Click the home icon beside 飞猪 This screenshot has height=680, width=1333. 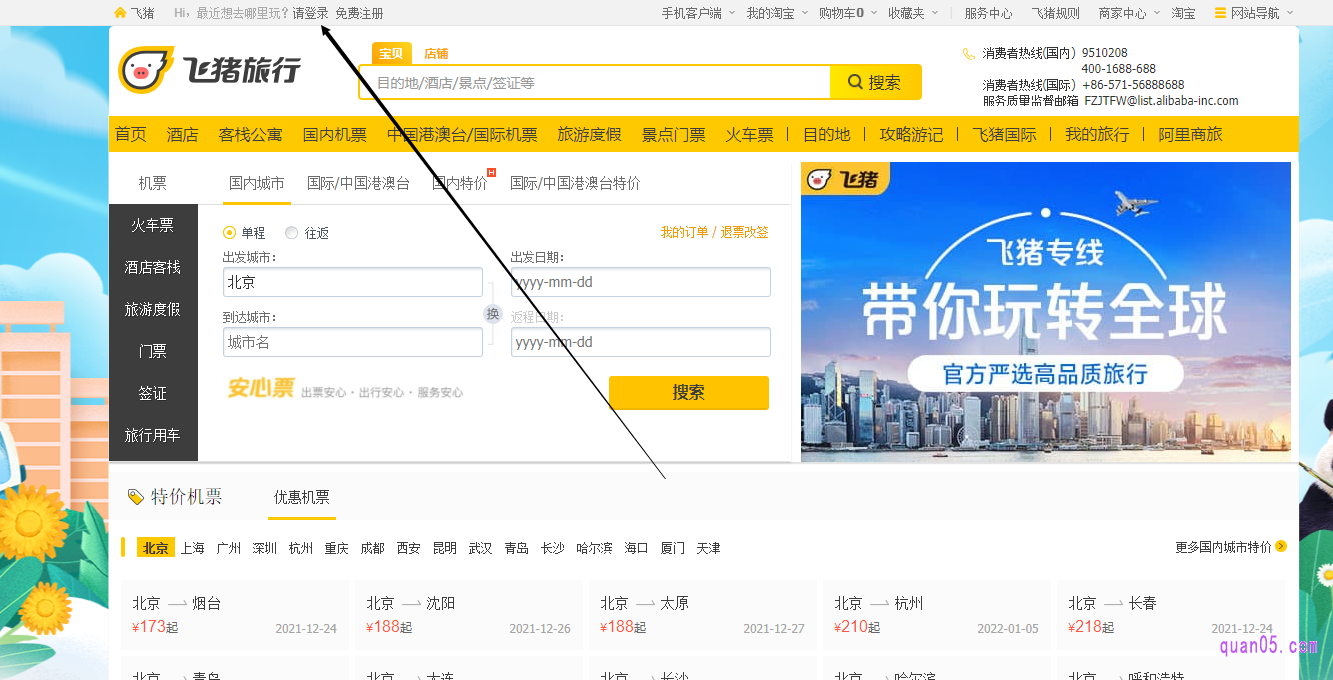(x=120, y=13)
